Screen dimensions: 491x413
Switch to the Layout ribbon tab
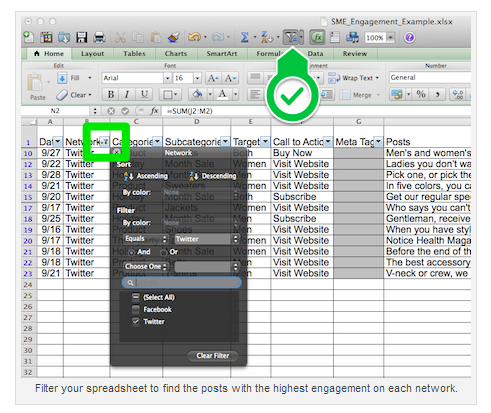tap(92, 54)
